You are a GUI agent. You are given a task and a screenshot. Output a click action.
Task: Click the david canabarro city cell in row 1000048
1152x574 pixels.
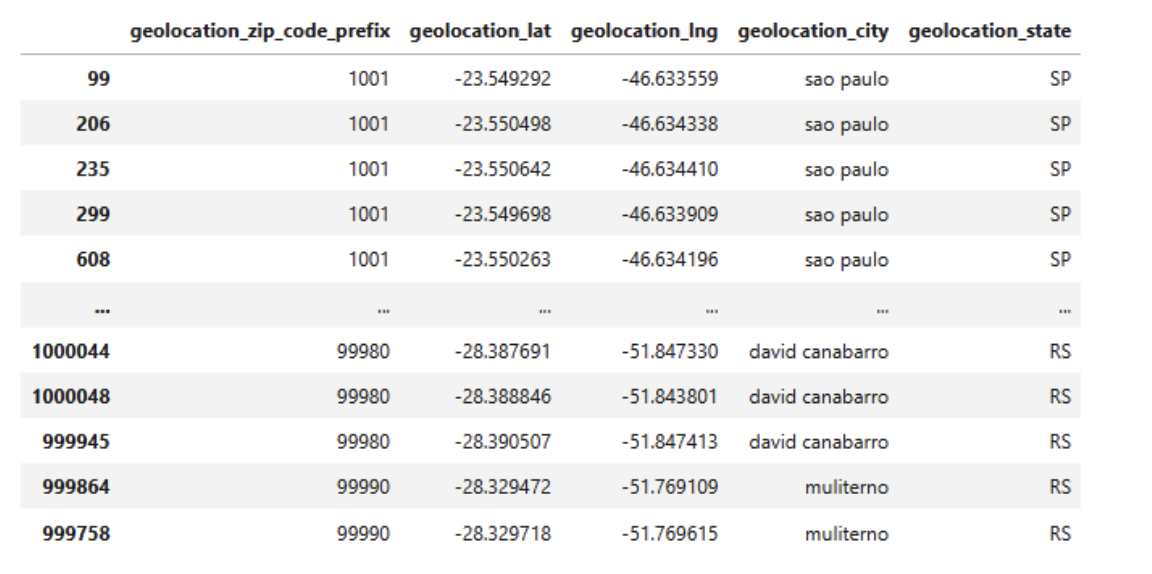pyautogui.click(x=819, y=398)
